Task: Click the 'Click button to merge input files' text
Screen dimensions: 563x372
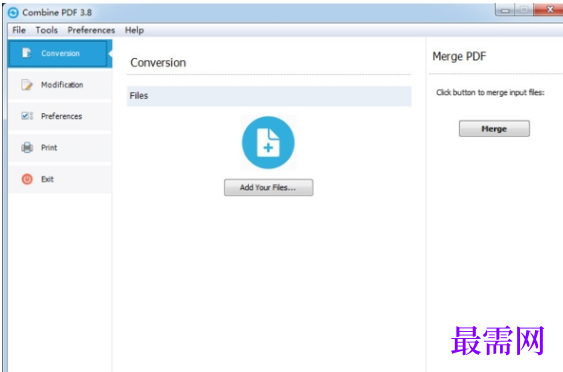Action: pyautogui.click(x=490, y=93)
